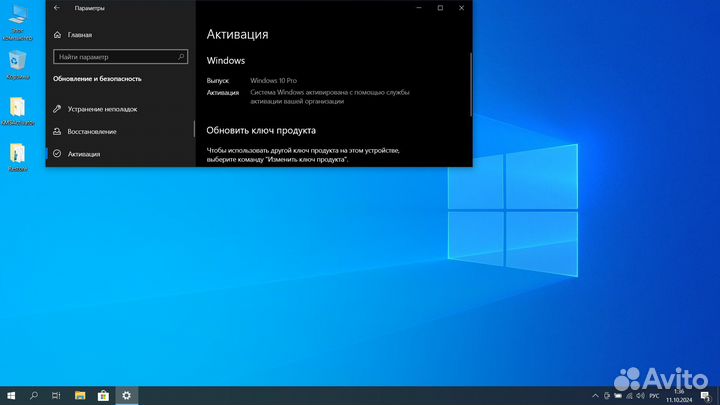This screenshot has height=405, width=720.
Task: Click the Windows 10 Pro edition text
Action: click(273, 80)
